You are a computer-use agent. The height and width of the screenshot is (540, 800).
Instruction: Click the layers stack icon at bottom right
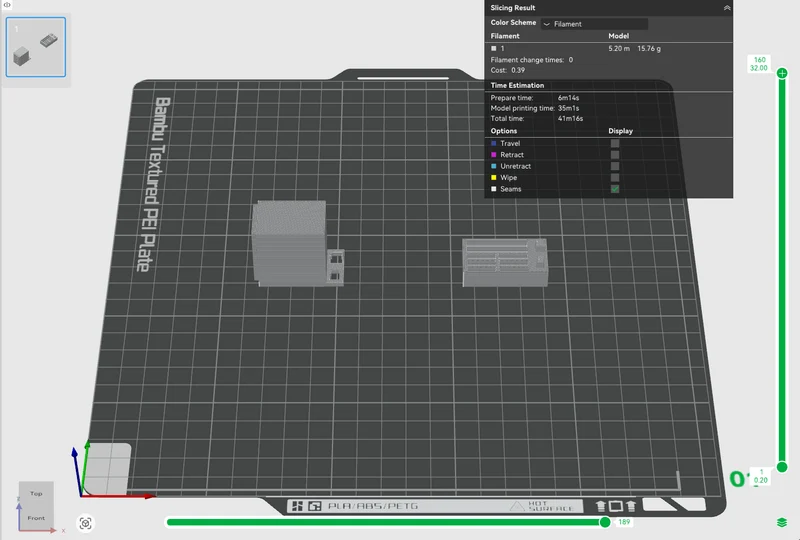point(782,522)
